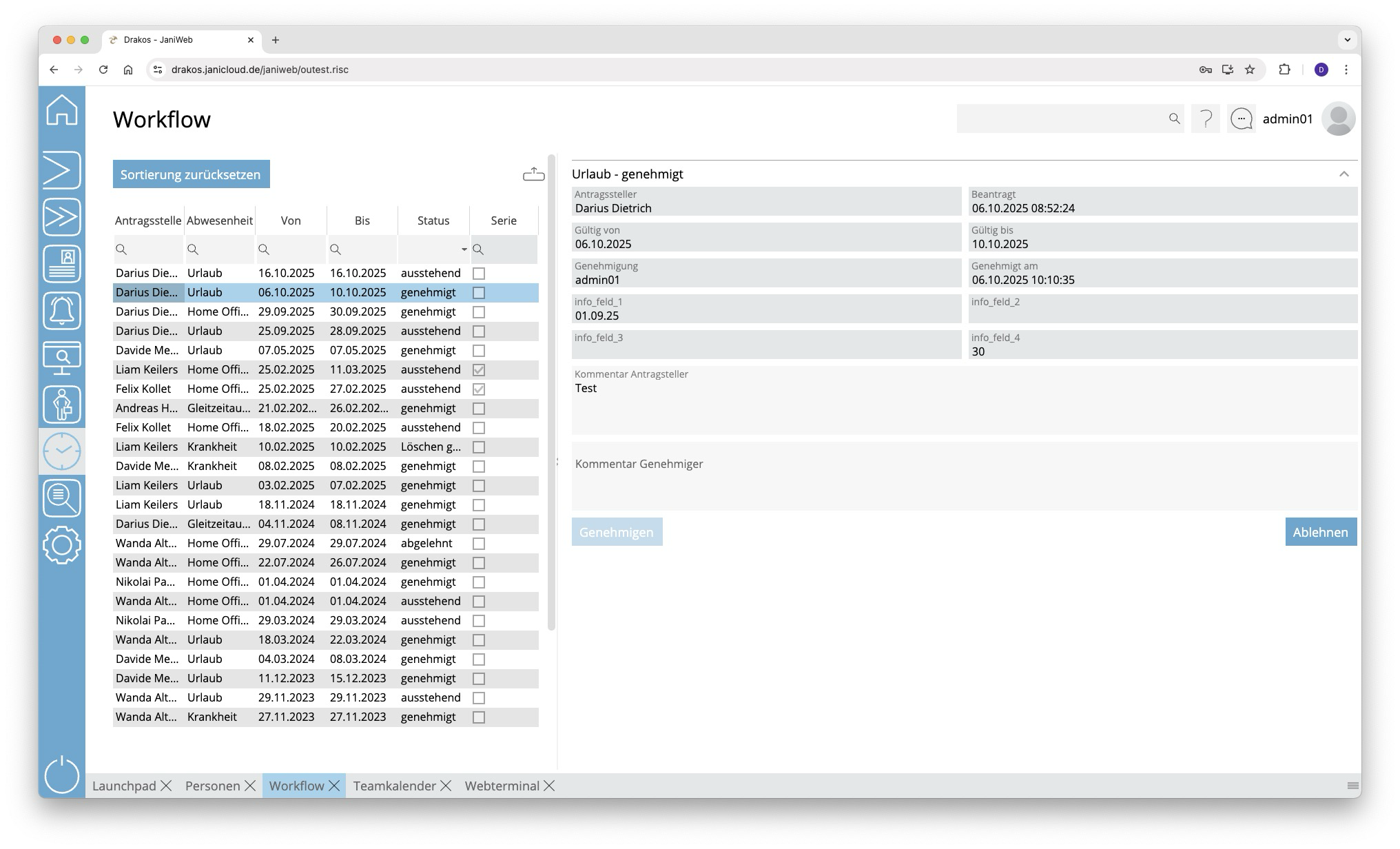Viewport: 1400px width, 849px height.
Task: Toggle the Serie checkbox in Felix Kollet 25.02.2025 row
Action: [x=479, y=389]
